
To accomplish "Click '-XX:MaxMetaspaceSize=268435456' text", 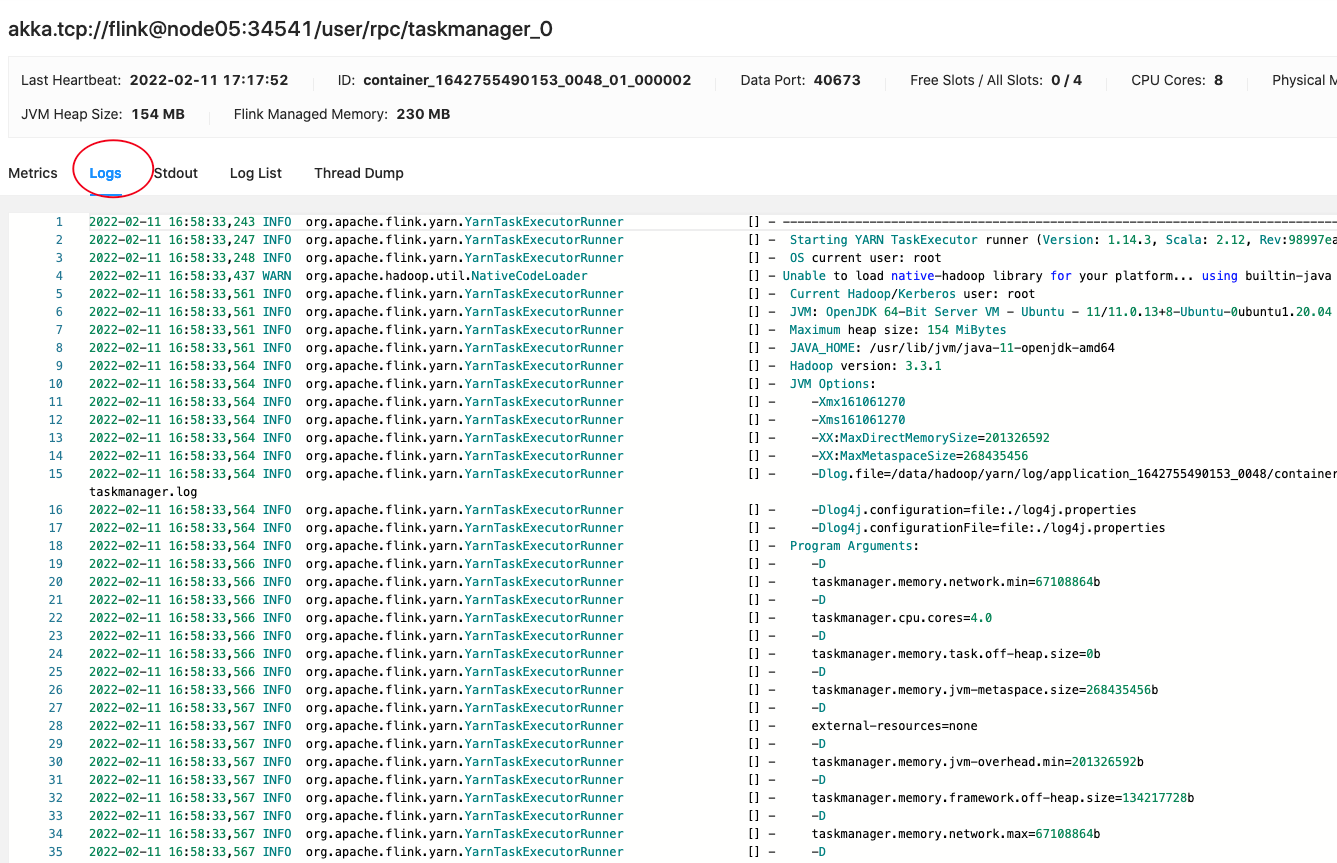I will coord(919,456).
